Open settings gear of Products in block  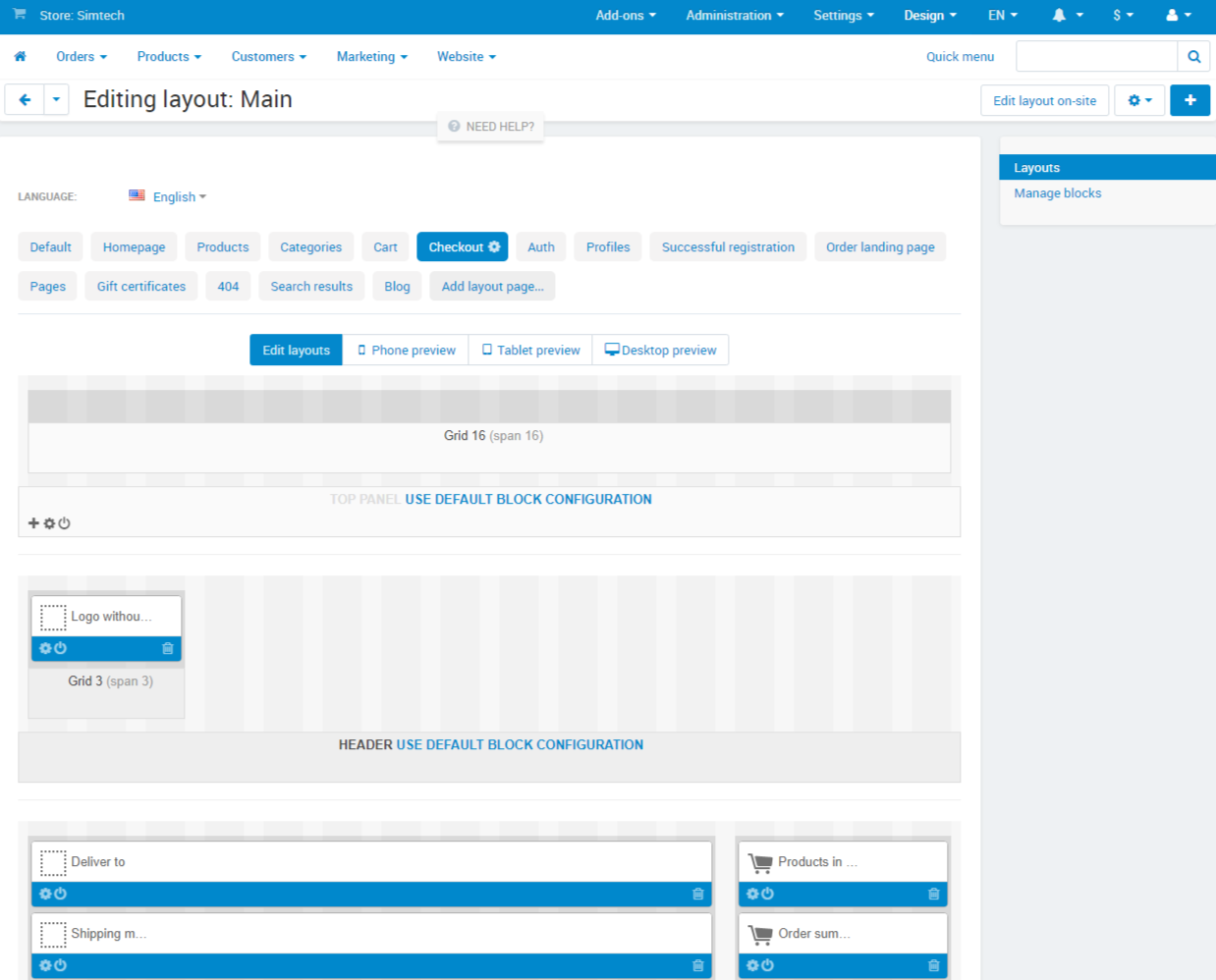click(752, 894)
